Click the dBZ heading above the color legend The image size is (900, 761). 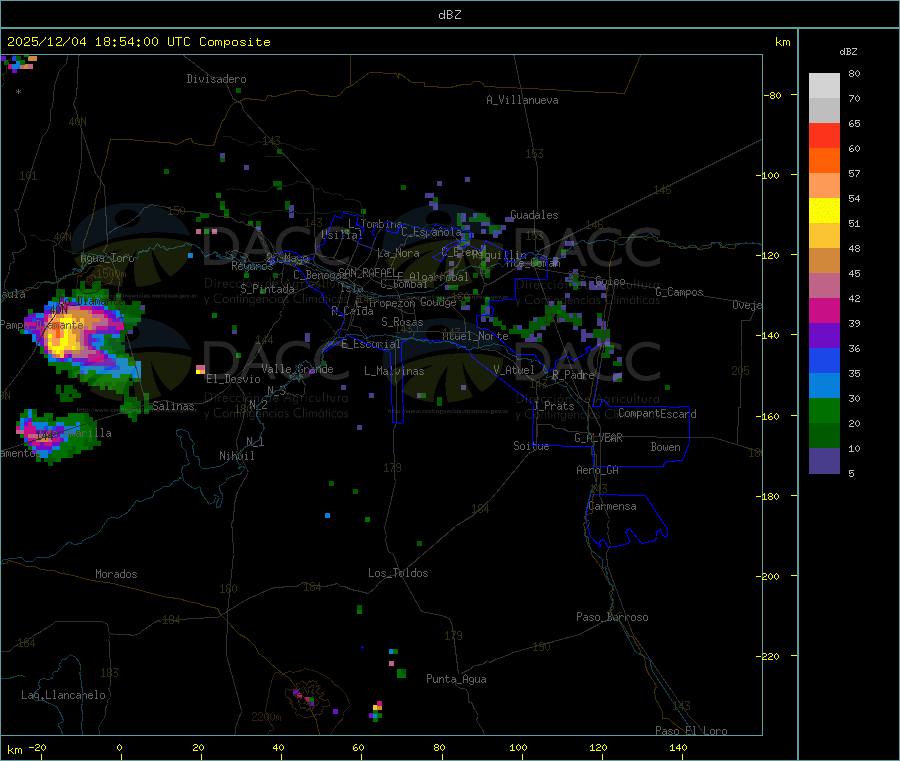click(x=848, y=52)
